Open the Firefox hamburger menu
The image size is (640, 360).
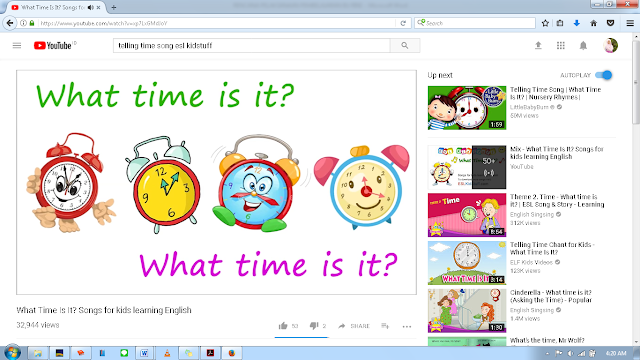630,23
